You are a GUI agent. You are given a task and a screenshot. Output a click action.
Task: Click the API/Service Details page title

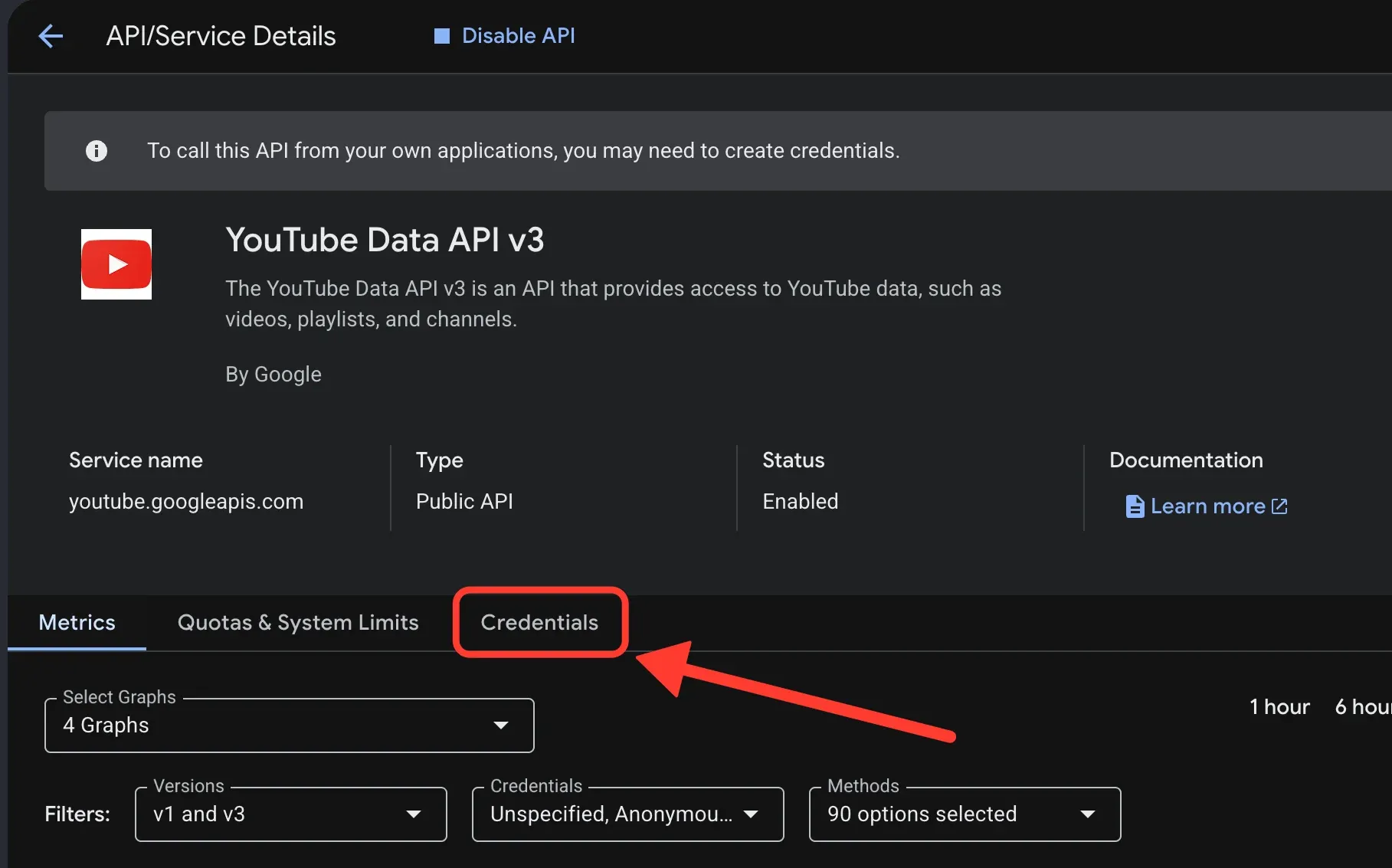221,36
